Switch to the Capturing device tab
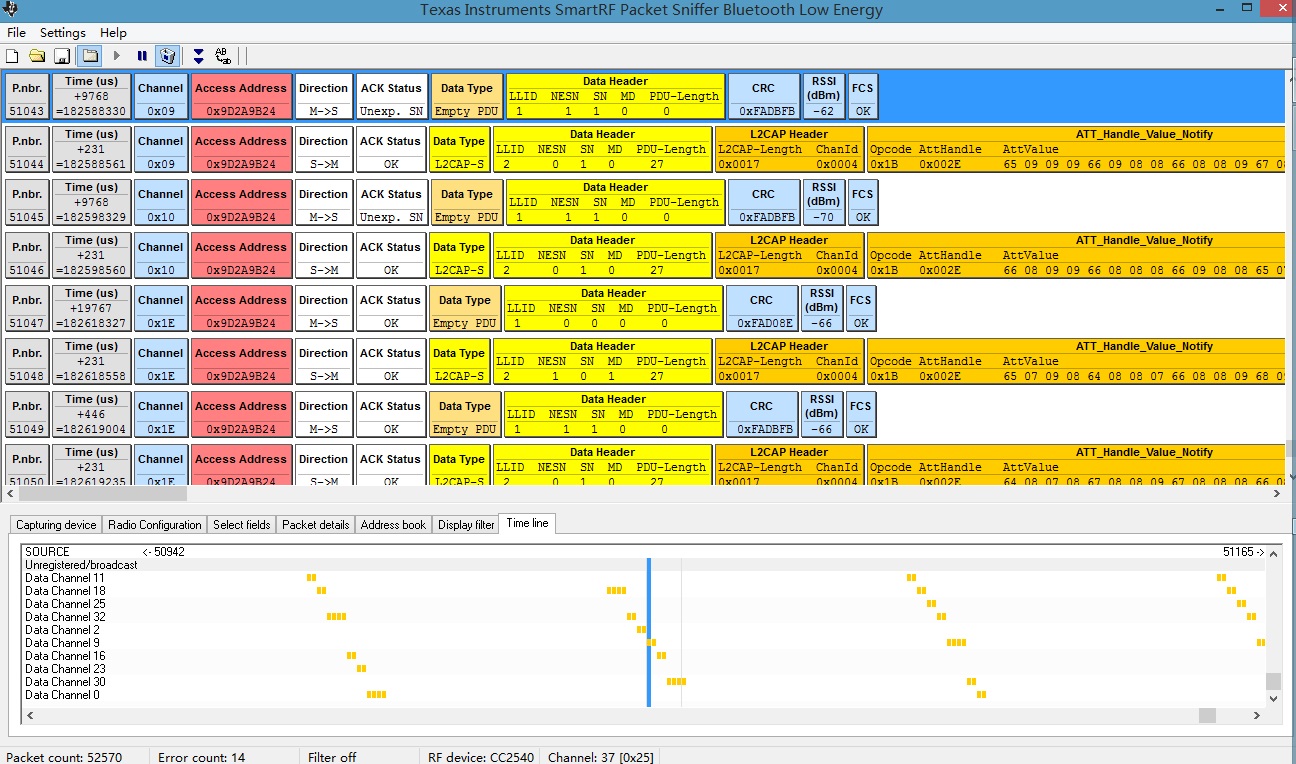Viewport: 1296px width, 764px height. [x=56, y=525]
